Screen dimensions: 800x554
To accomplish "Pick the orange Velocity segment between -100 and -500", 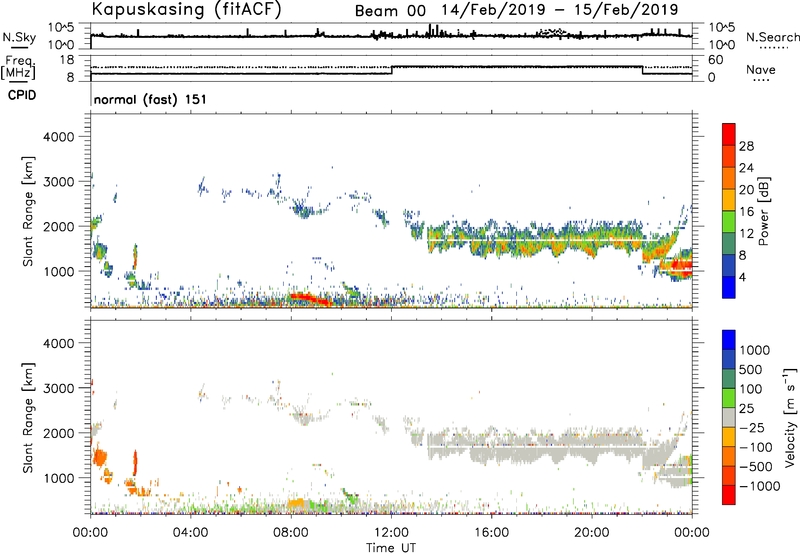I will pos(729,456).
